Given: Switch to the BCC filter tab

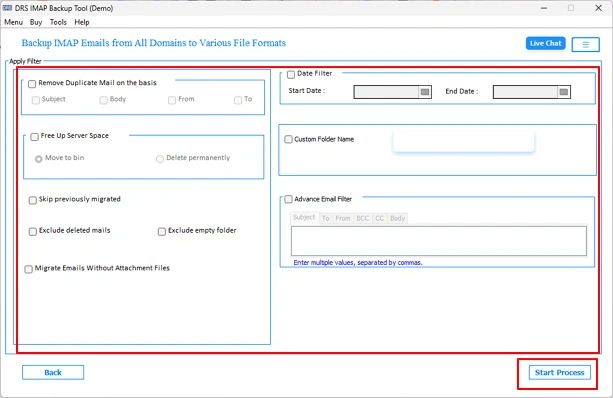Looking at the screenshot, I should tap(363, 218).
